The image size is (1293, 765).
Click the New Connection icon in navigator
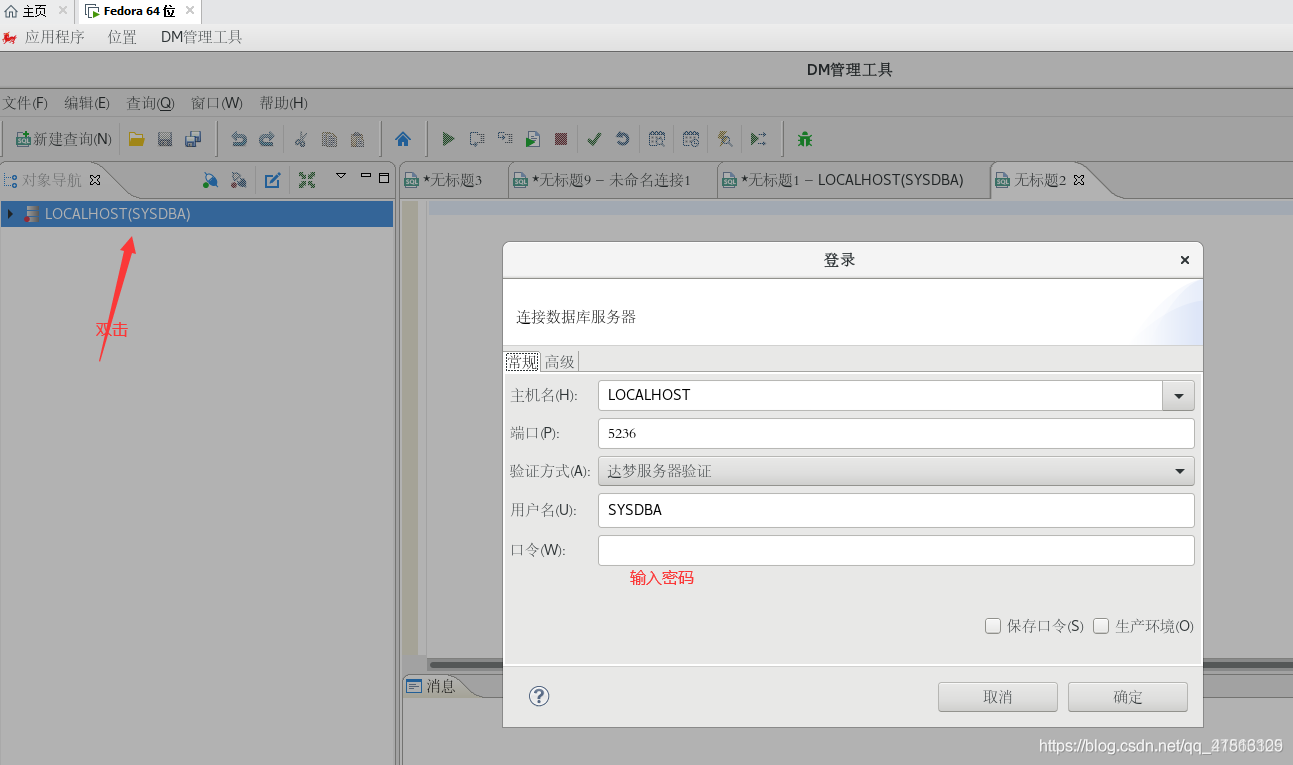[x=210, y=180]
